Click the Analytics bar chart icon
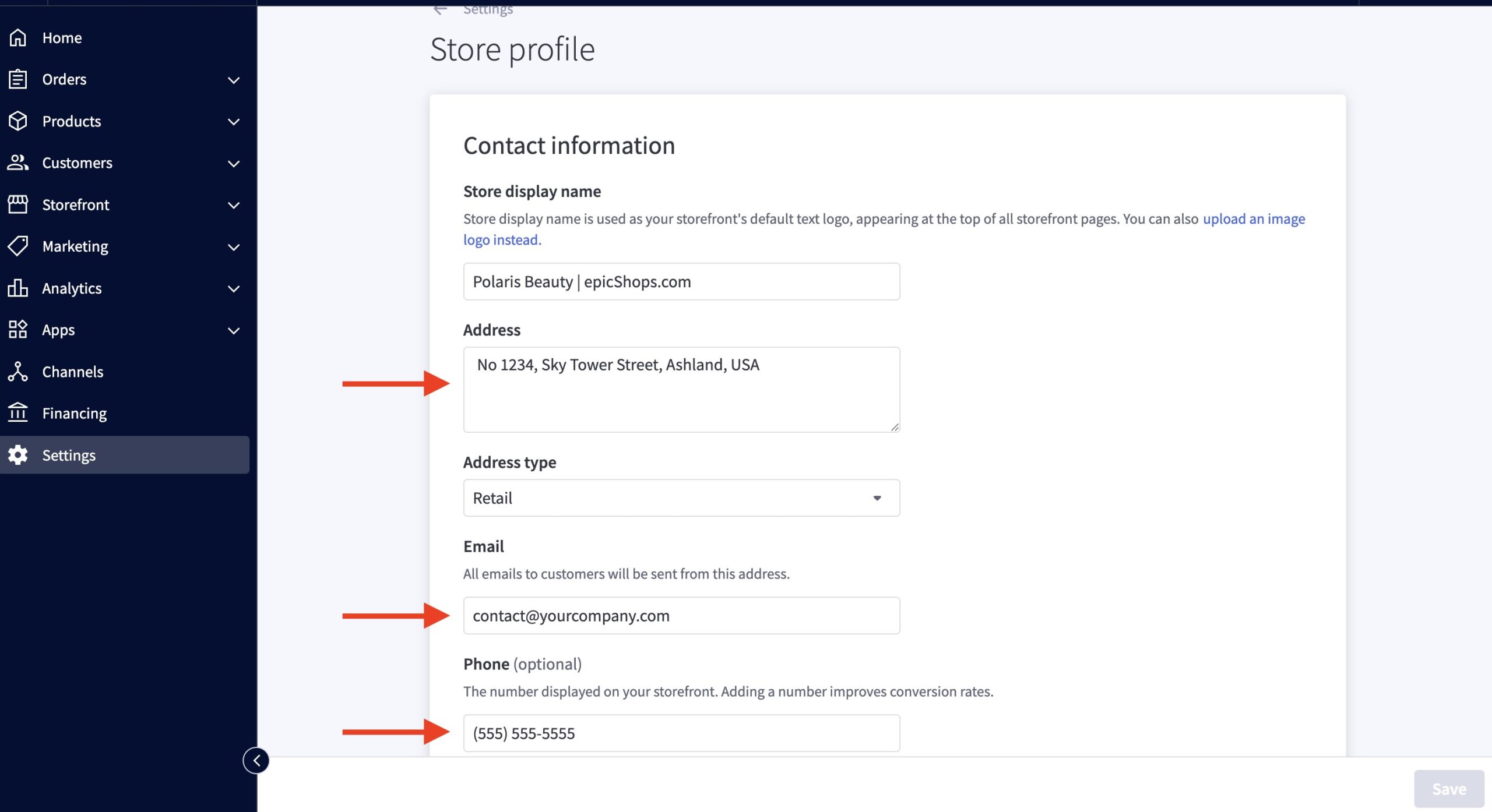This screenshot has width=1492, height=812. point(17,288)
